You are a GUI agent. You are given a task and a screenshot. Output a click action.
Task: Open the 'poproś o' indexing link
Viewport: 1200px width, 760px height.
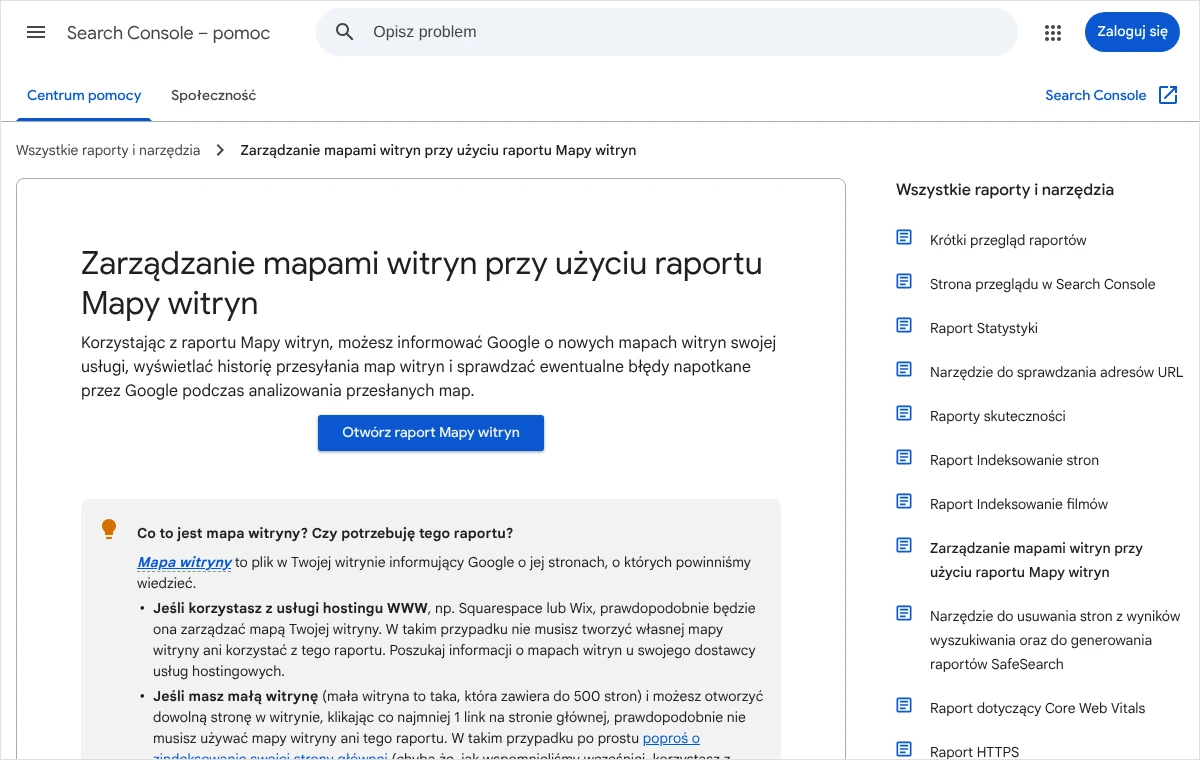pos(671,738)
